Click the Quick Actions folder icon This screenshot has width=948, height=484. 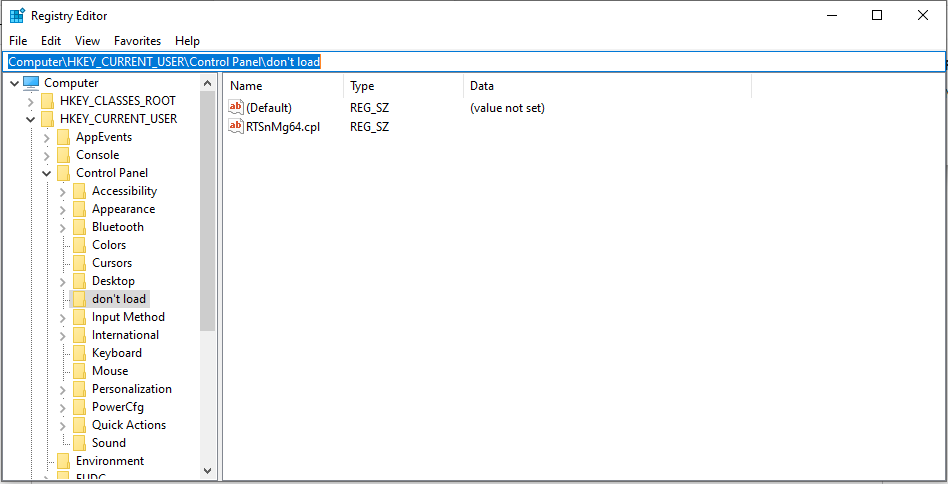pos(79,425)
